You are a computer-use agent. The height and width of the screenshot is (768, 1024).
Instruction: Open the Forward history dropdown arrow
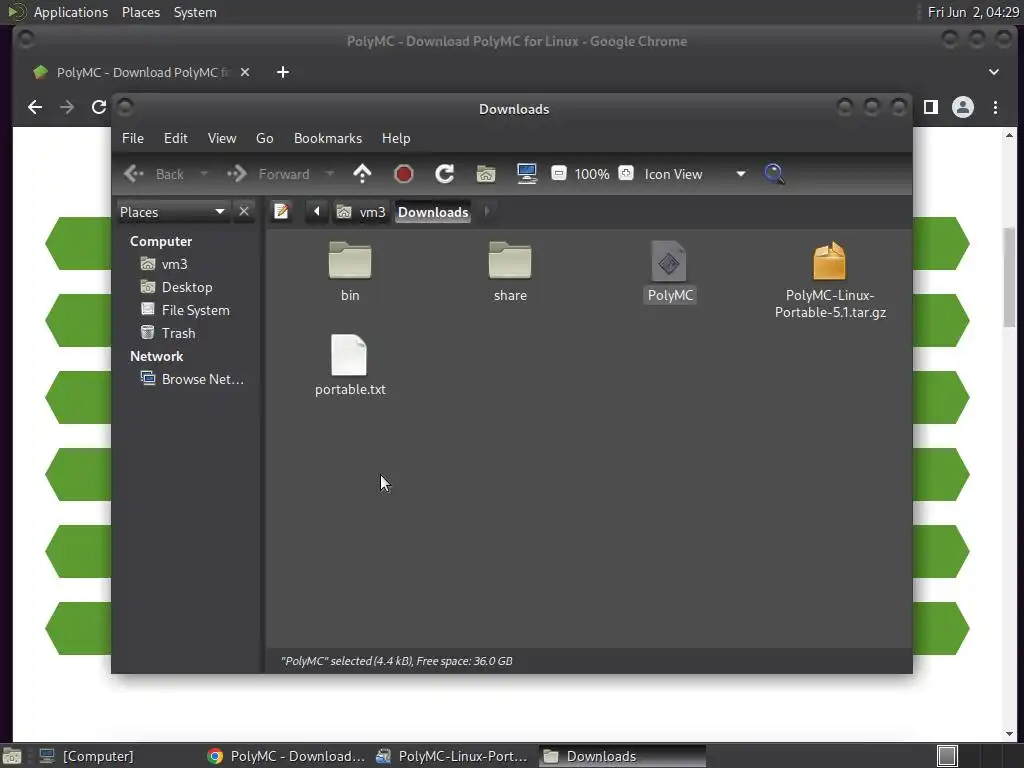tap(330, 174)
